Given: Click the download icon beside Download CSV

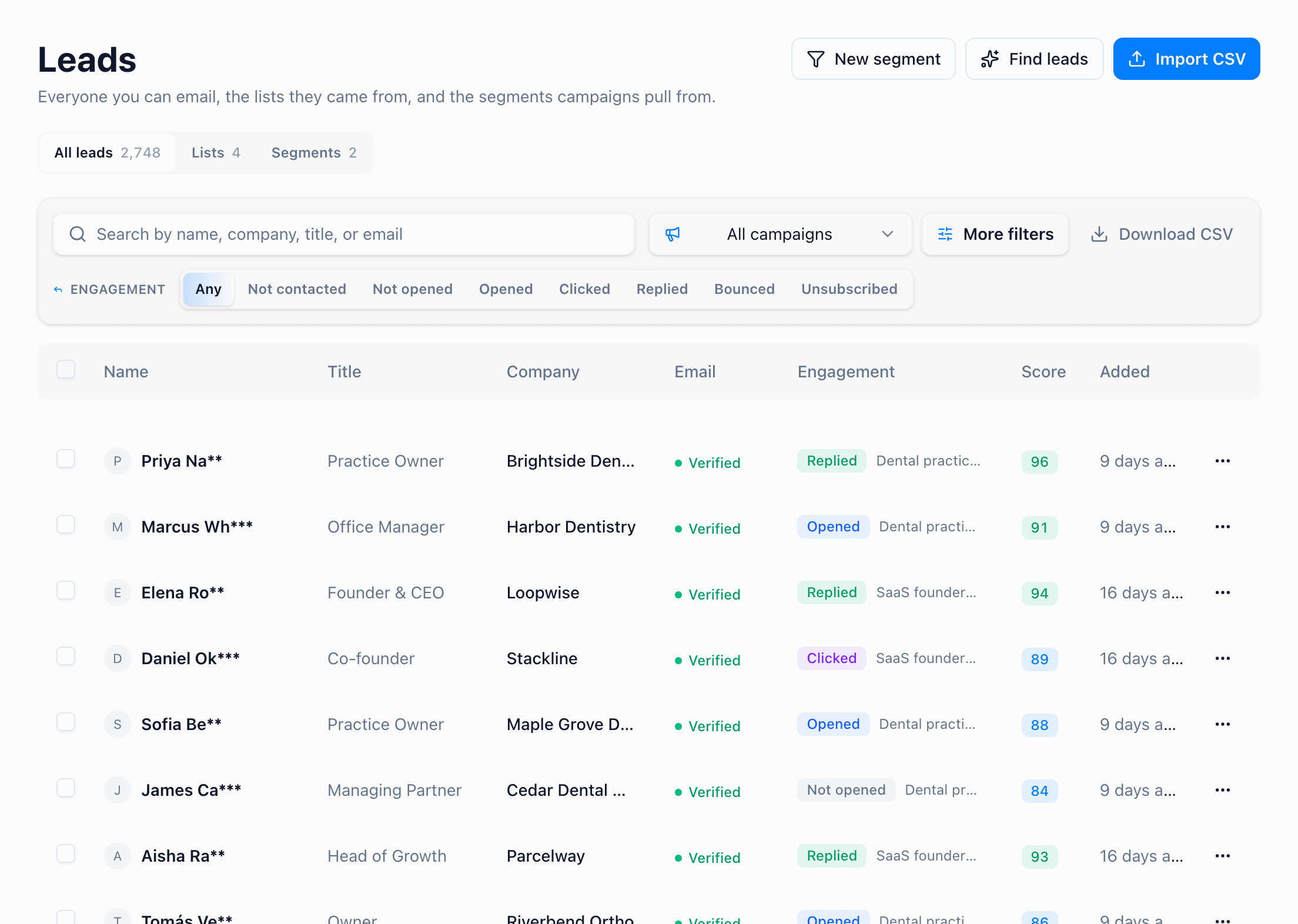Looking at the screenshot, I should (x=1099, y=235).
